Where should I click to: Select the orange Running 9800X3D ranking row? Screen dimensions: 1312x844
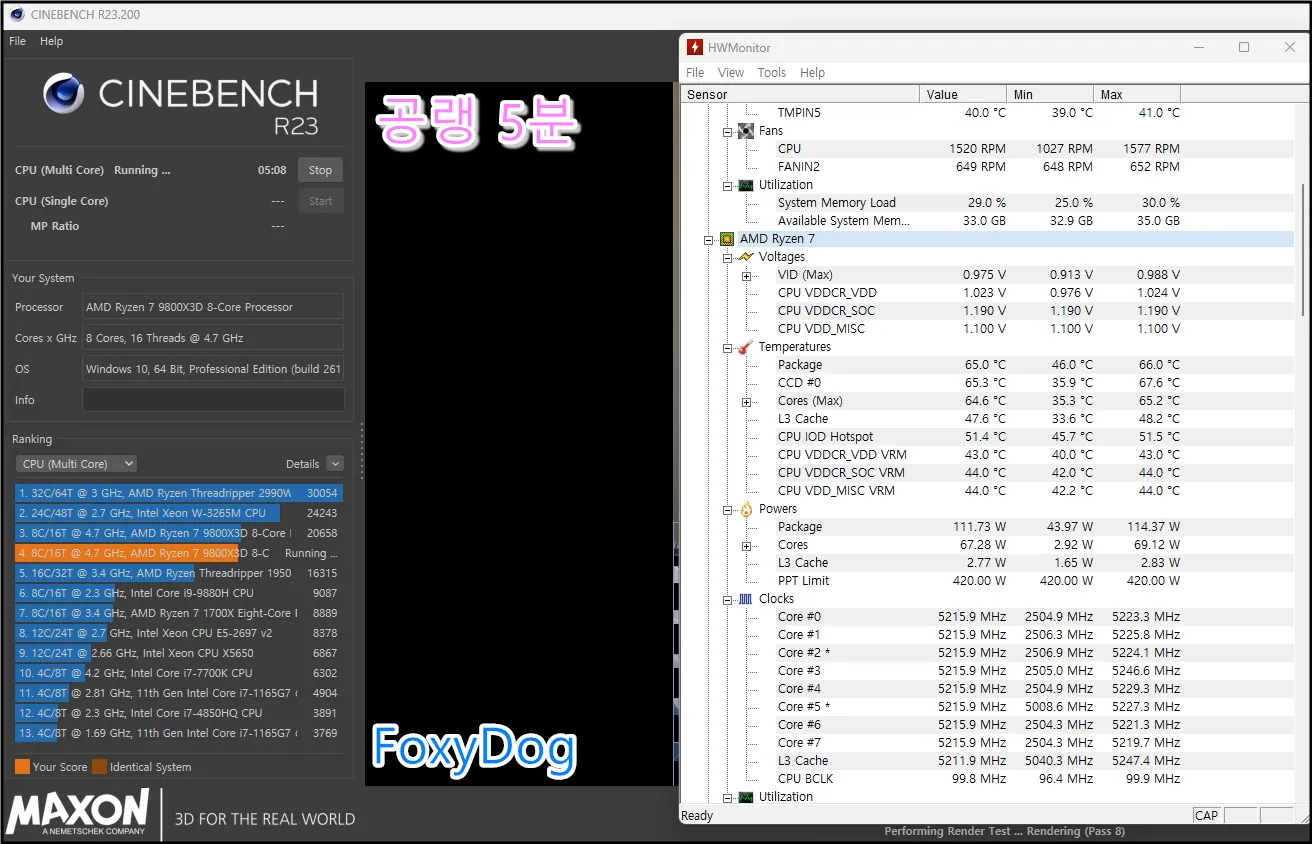(x=179, y=553)
